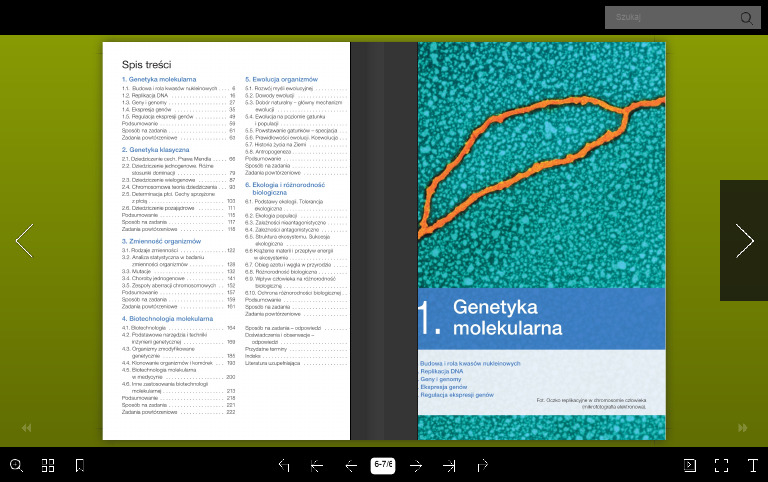Click the page number field showing 6-7
This screenshot has height=482, width=768.
(x=383, y=465)
